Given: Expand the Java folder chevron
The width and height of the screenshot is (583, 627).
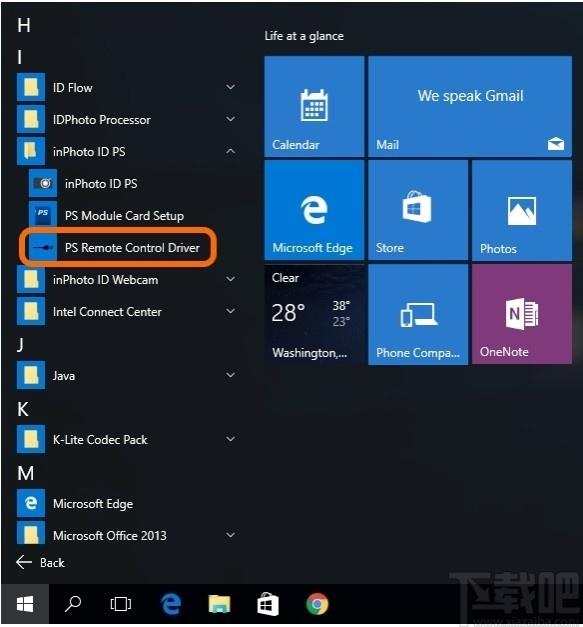Looking at the screenshot, I should pos(230,375).
